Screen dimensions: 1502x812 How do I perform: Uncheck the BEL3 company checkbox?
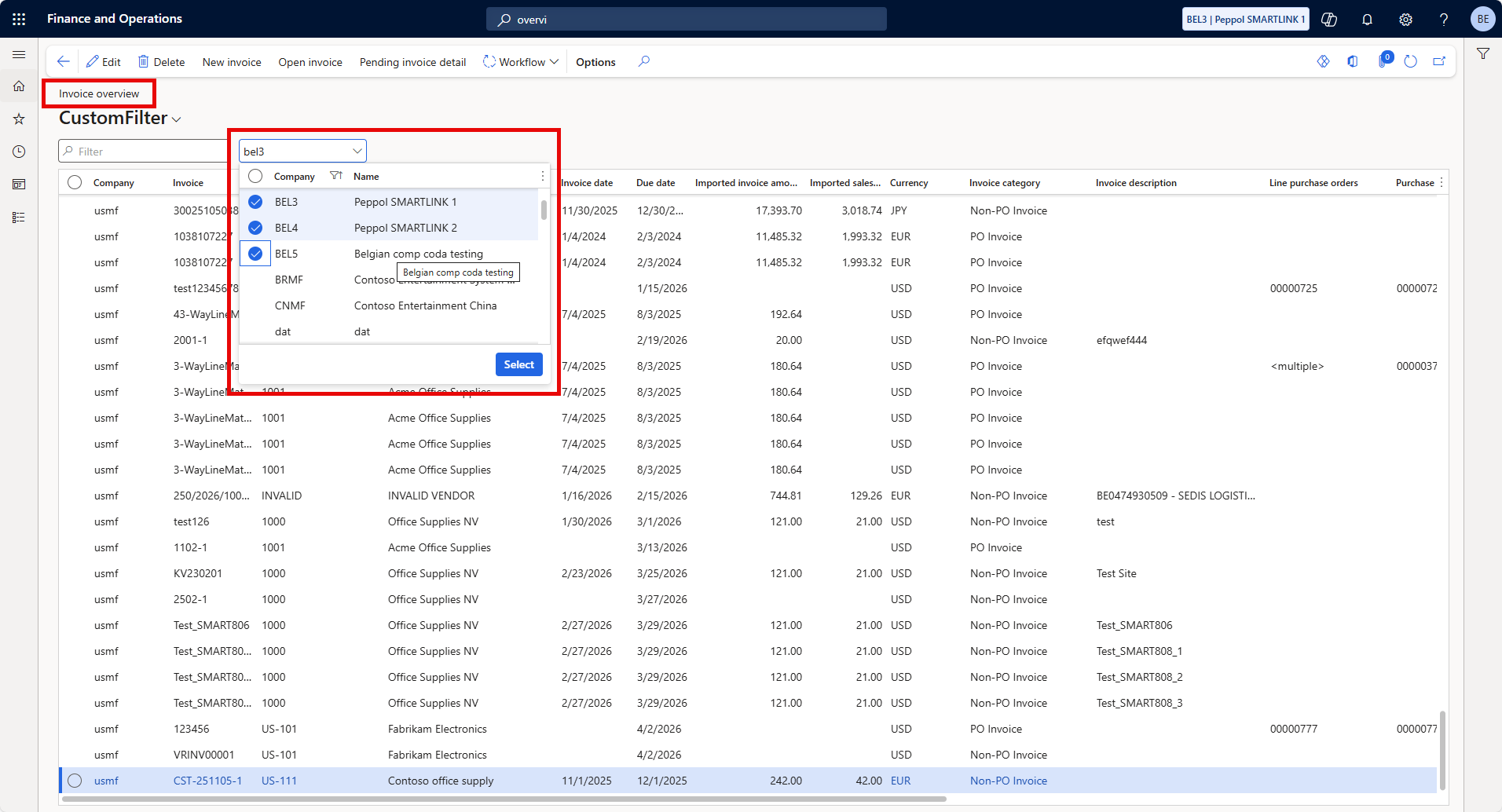pos(255,202)
